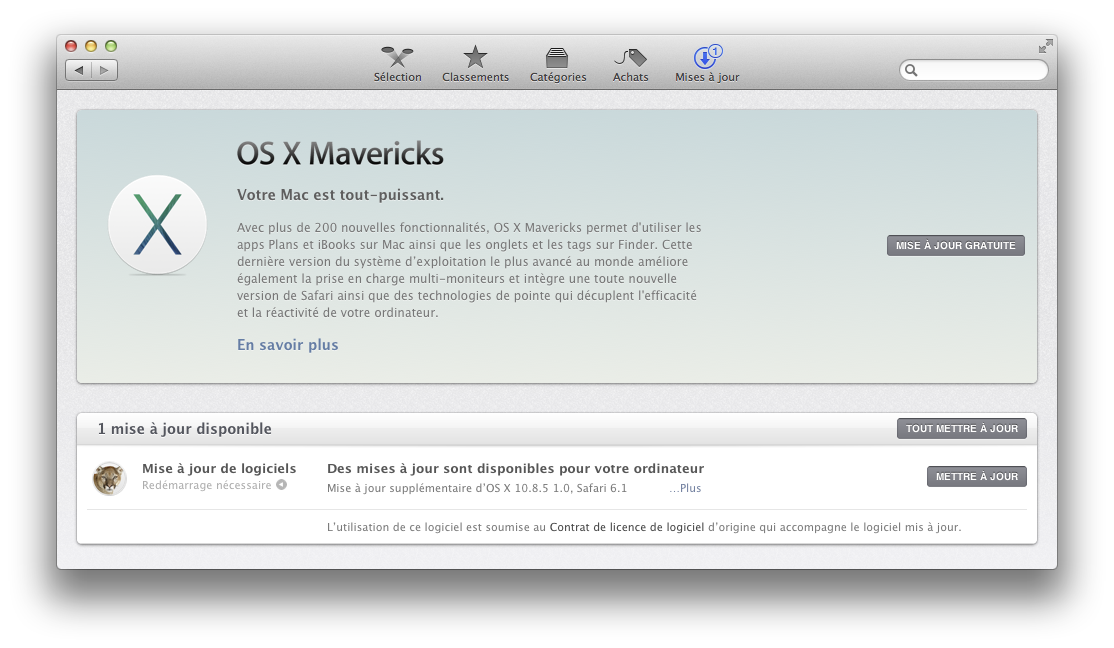
Task: Click the 1 mise à jour disponible heading
Action: [x=185, y=428]
